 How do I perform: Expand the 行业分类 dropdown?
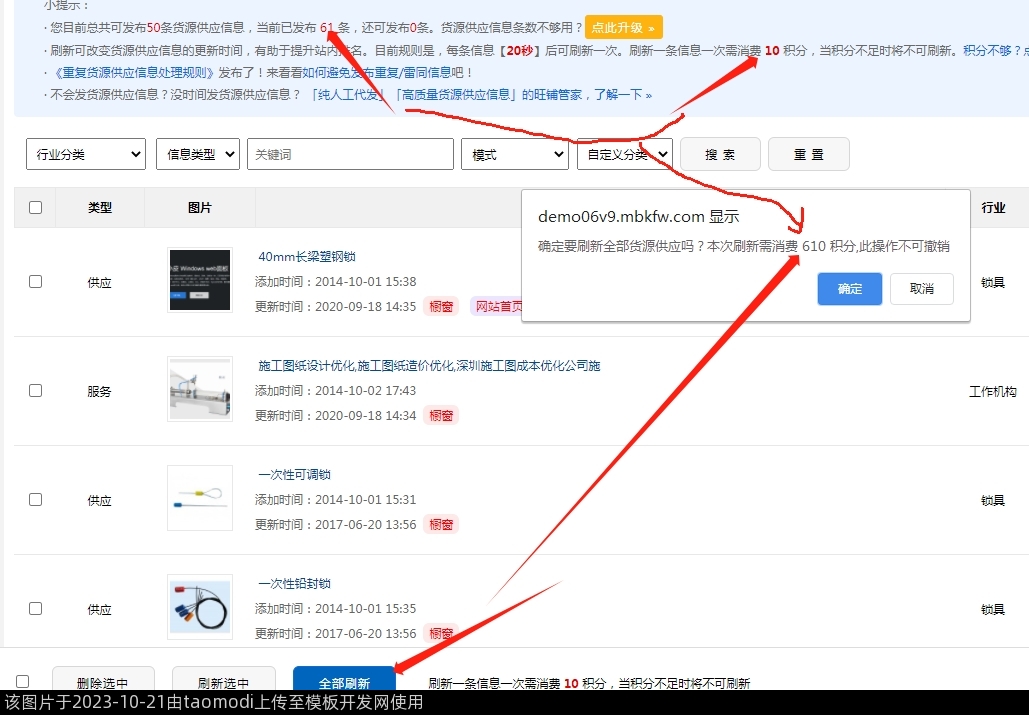(x=86, y=154)
